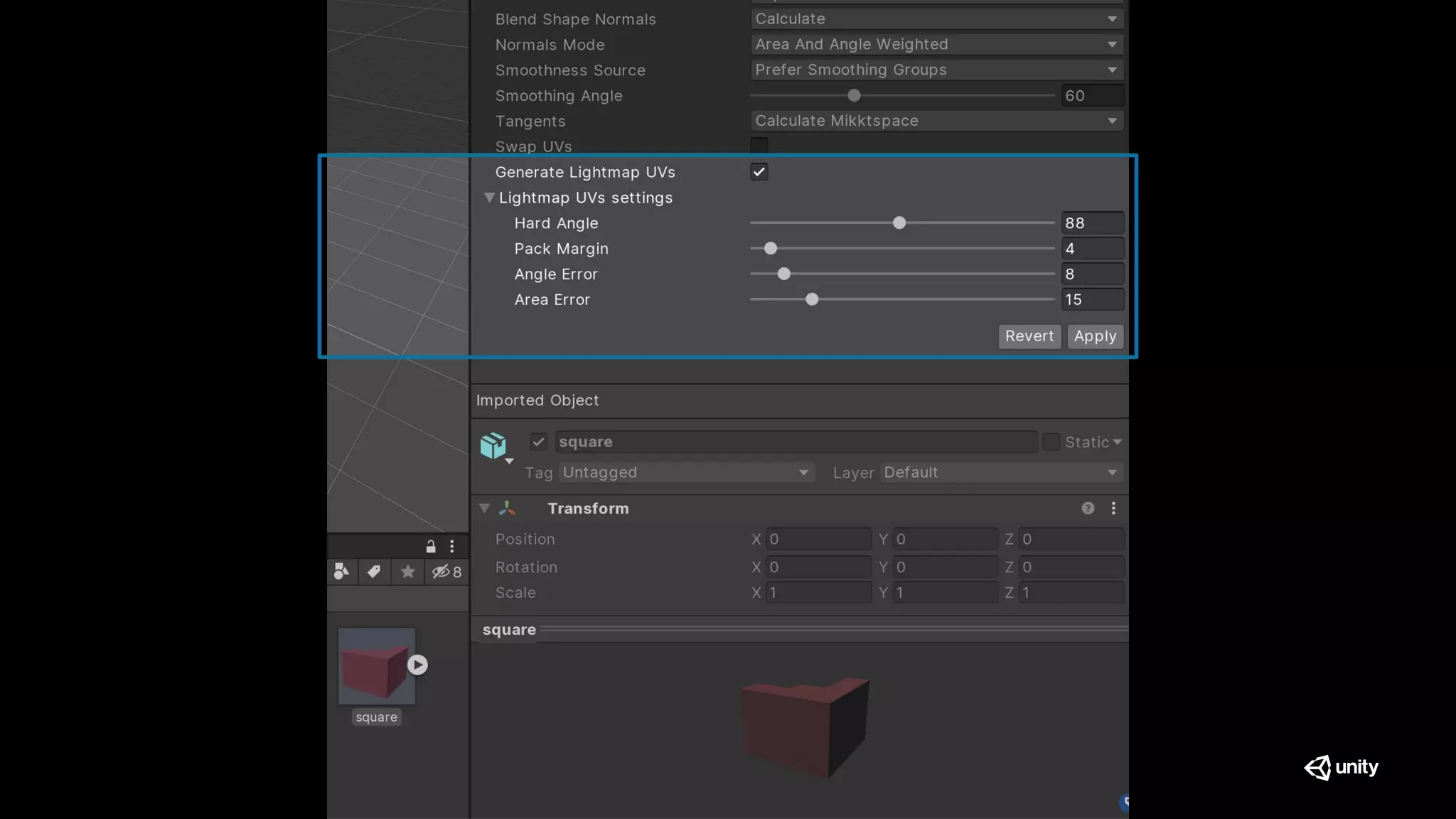Click the Transform component help icon
1456x819 pixels.
point(1088,508)
